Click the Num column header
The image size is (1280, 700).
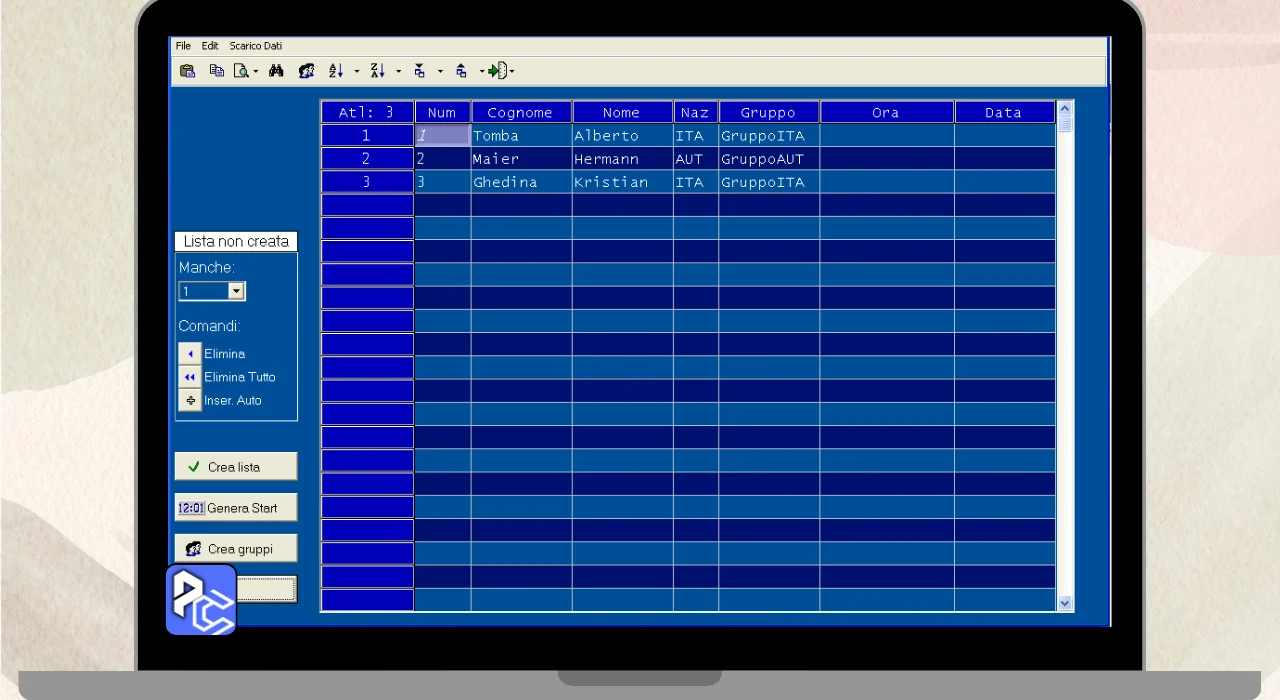[442, 112]
